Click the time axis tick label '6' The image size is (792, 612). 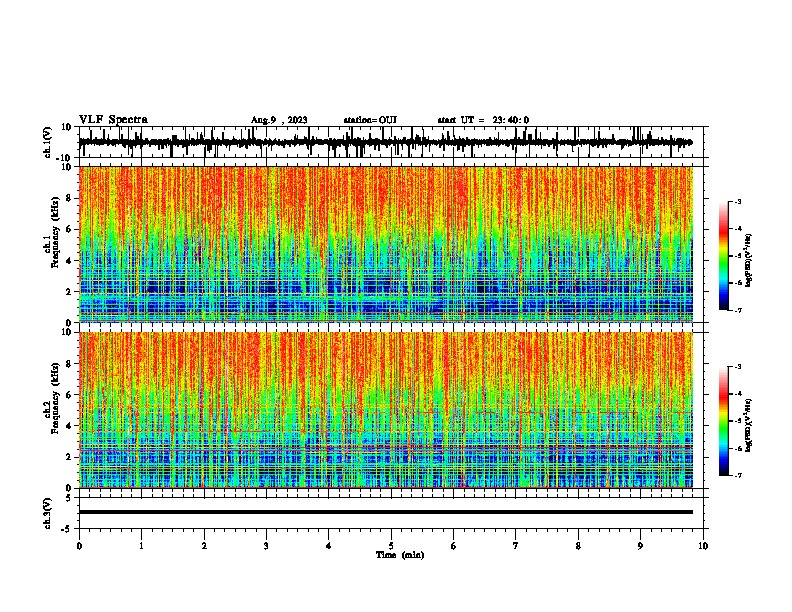pyautogui.click(x=454, y=546)
